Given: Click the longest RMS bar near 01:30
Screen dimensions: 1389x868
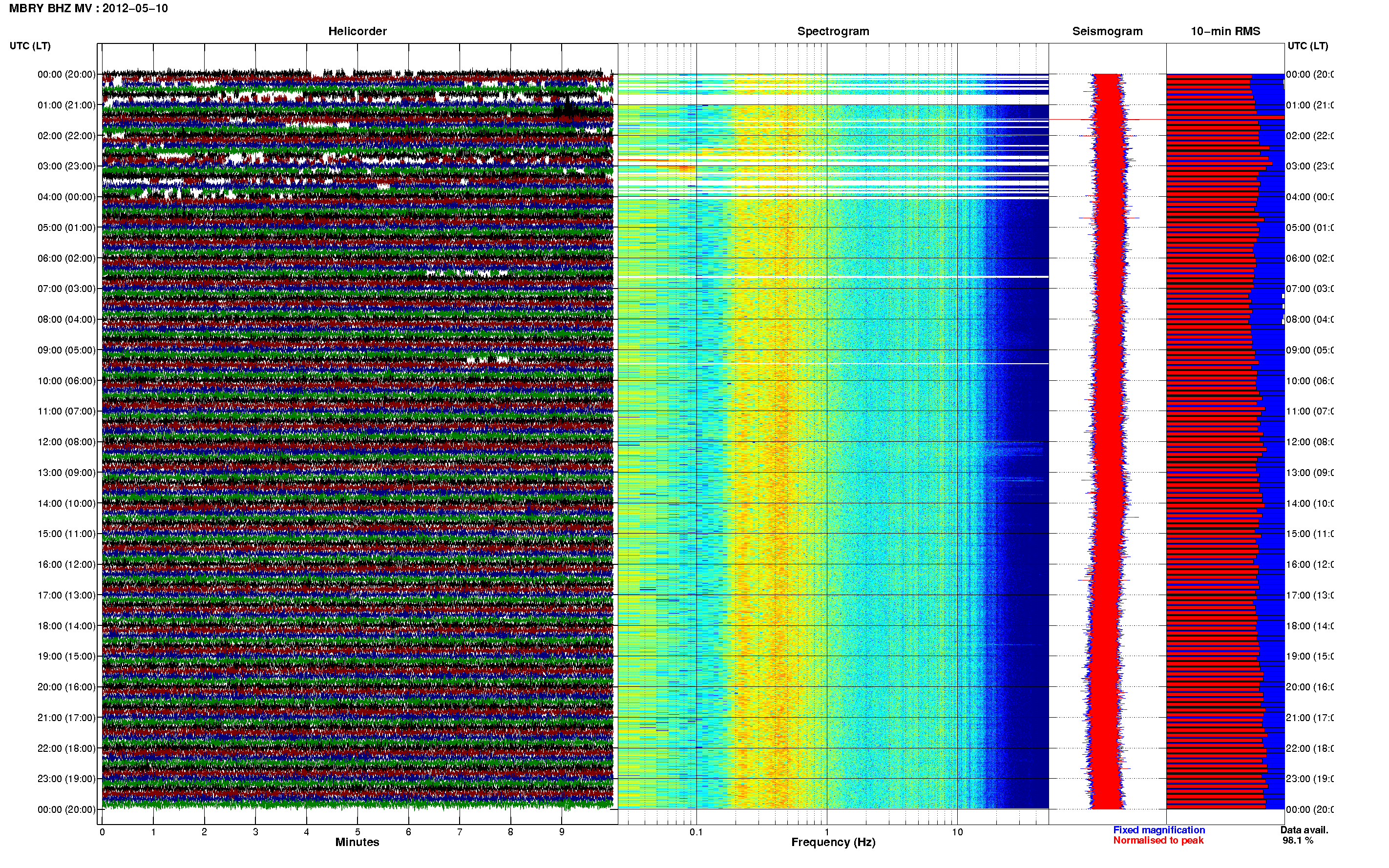Looking at the screenshot, I should coord(1225,117).
